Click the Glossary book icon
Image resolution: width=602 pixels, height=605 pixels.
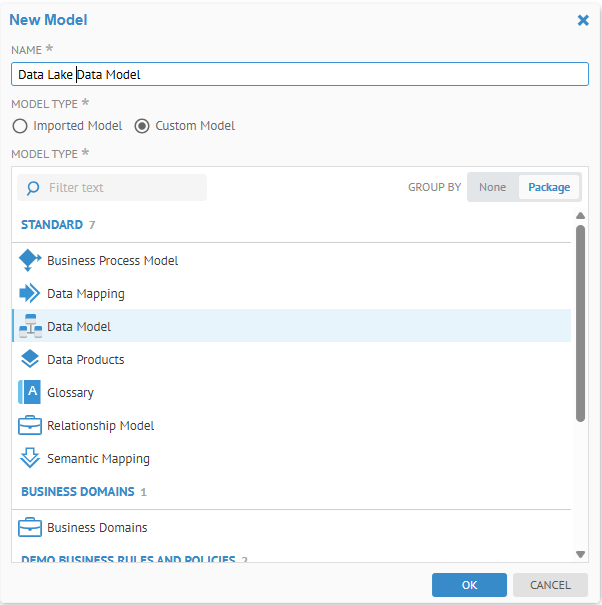point(30,393)
